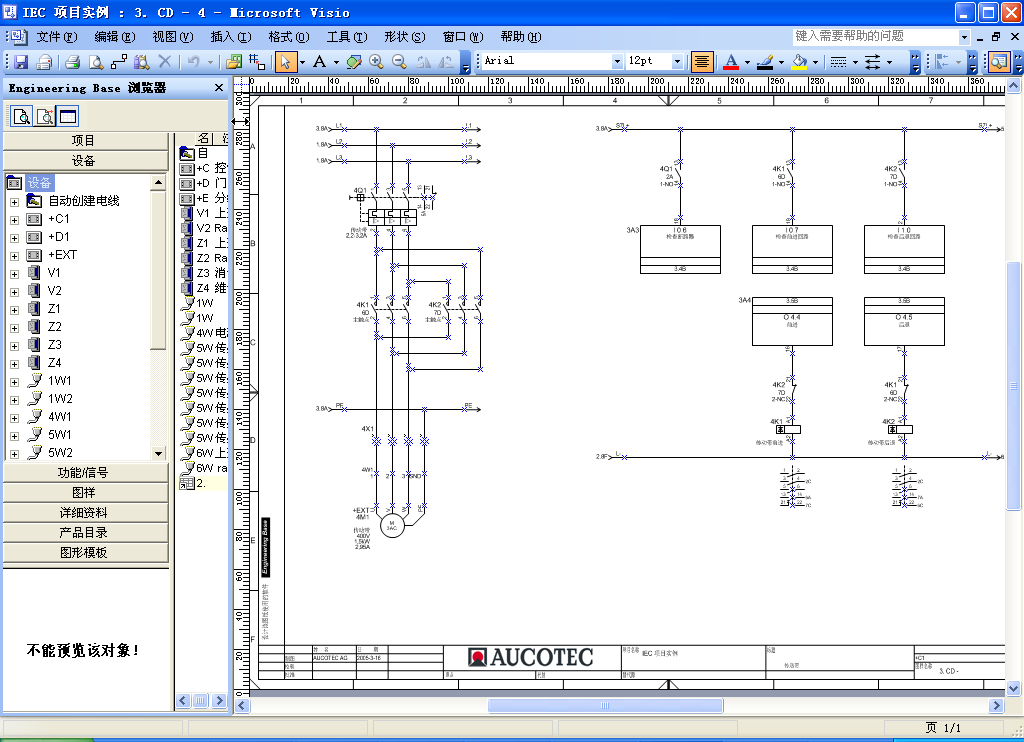Click list row "V2 Ra"

(x=204, y=228)
